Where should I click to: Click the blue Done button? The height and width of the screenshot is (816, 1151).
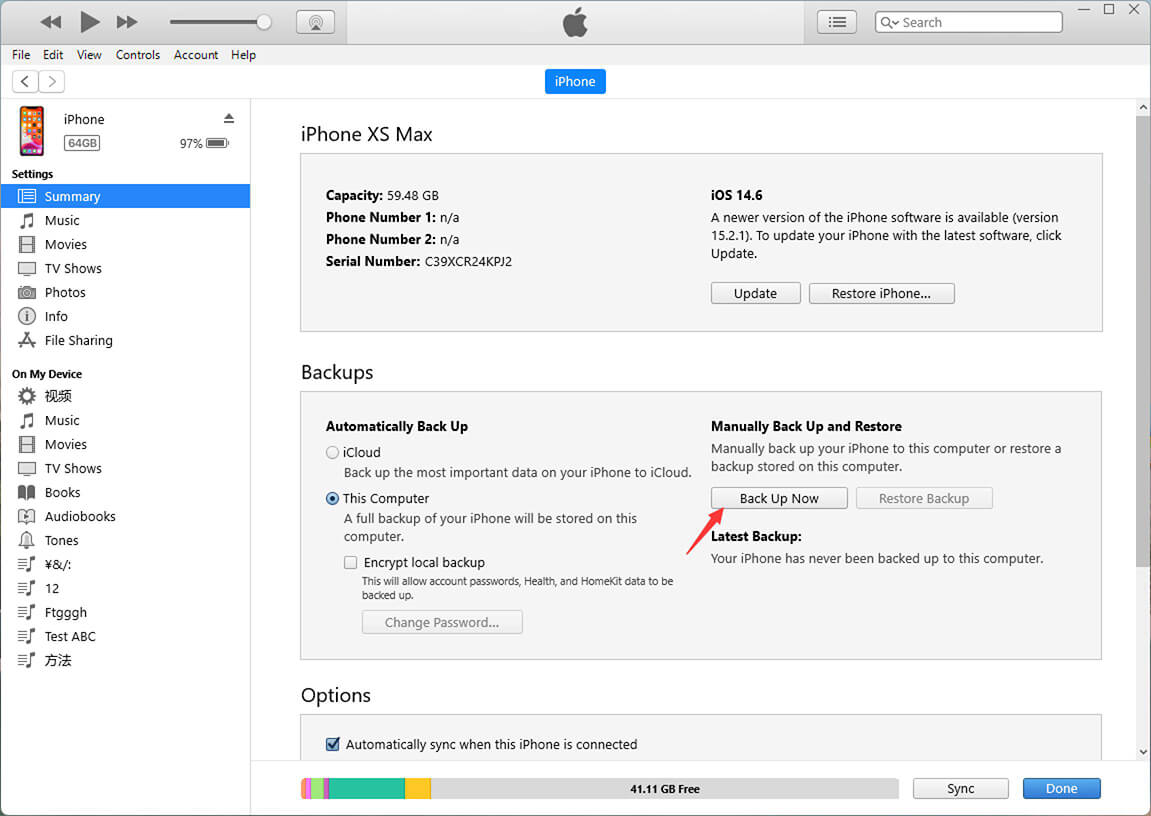(x=1061, y=789)
